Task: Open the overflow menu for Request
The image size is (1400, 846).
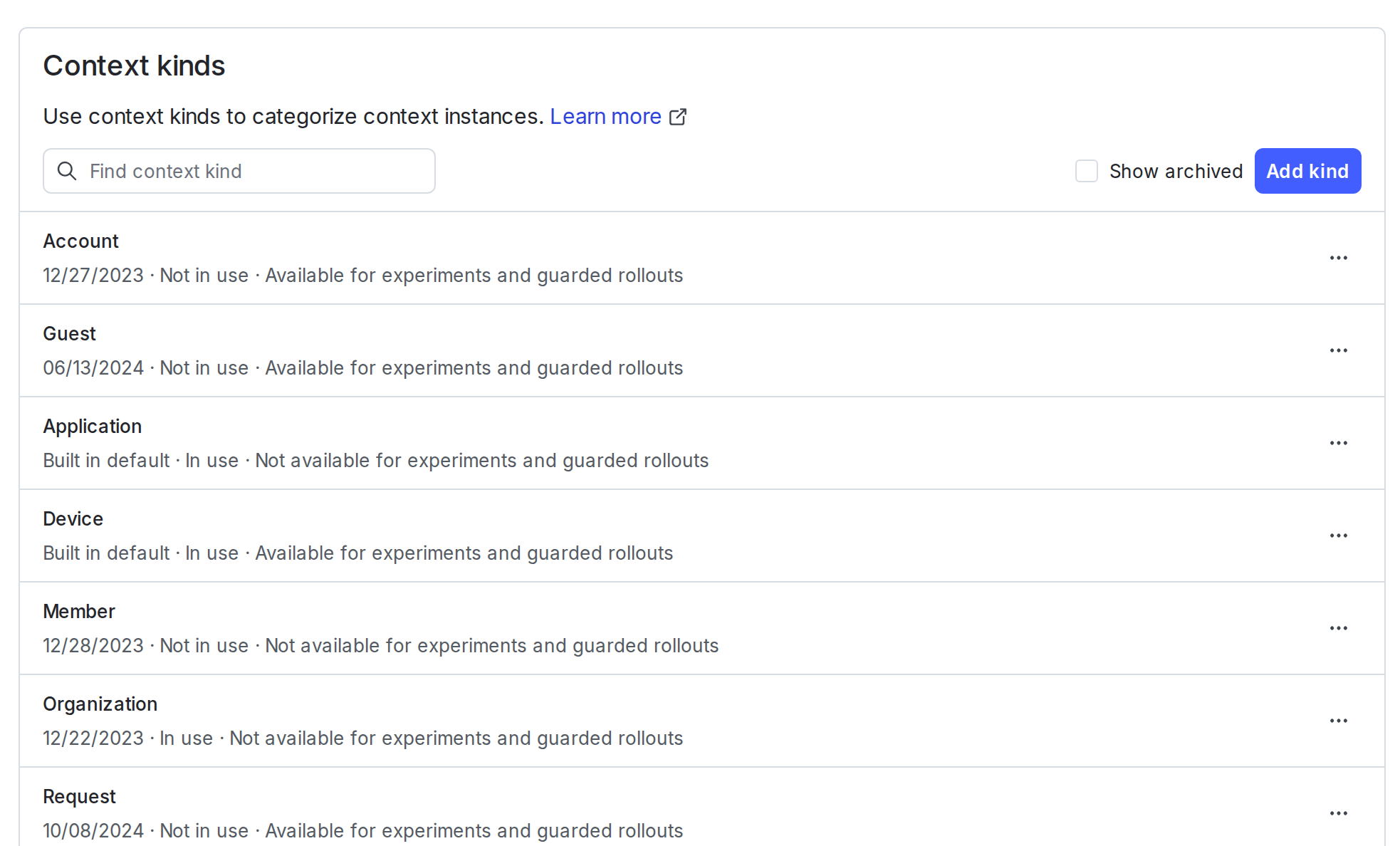Action: tap(1339, 813)
